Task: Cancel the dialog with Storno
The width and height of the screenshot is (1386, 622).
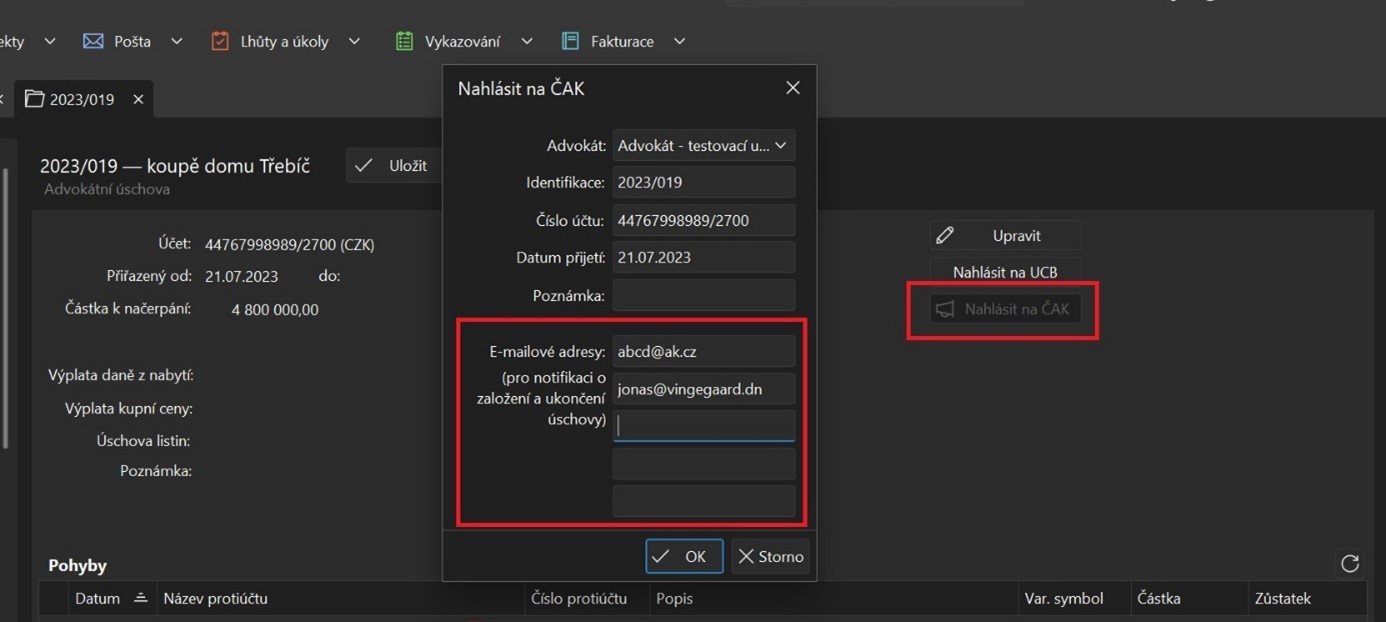Action: 770,557
